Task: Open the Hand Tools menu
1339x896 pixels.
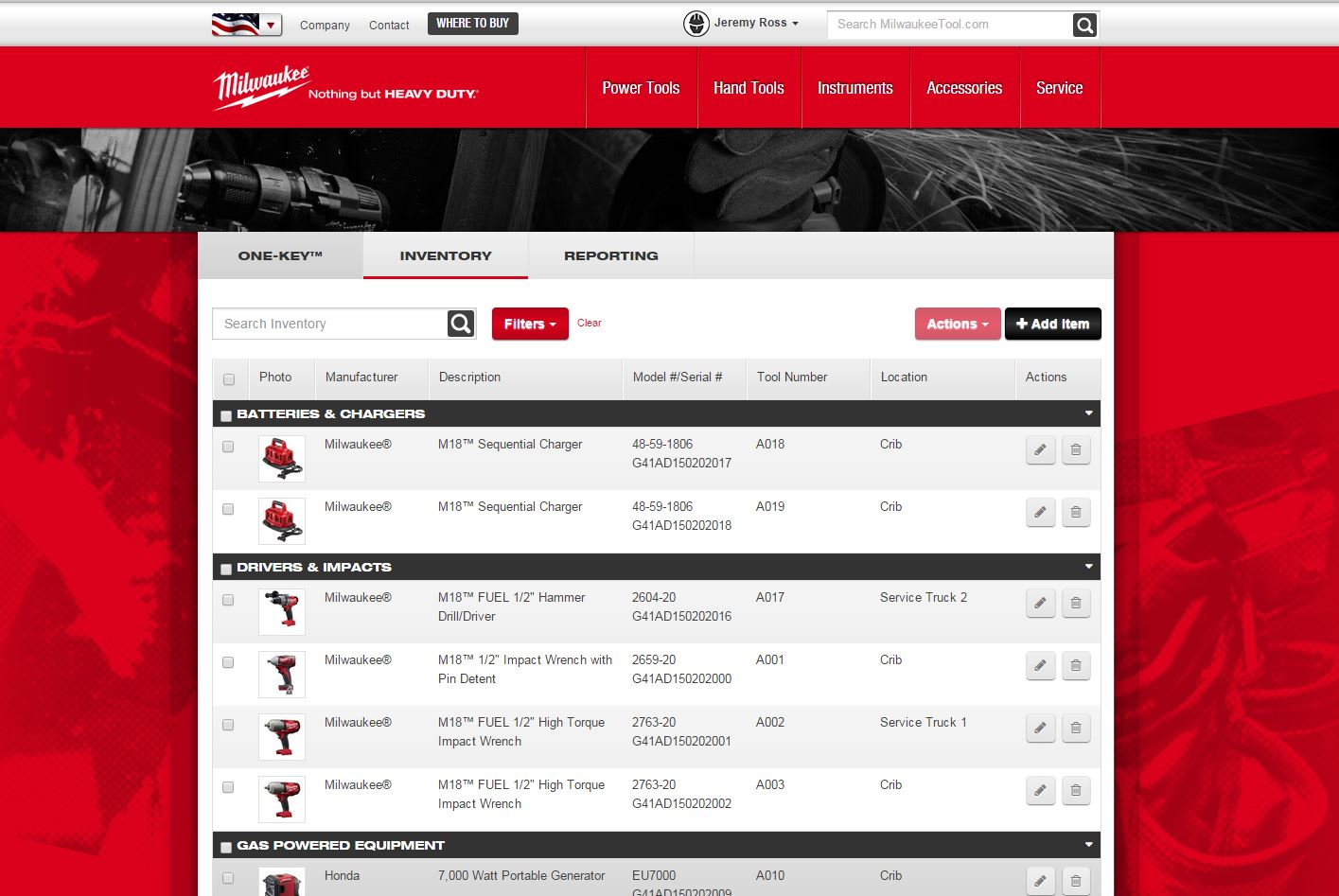Action: coord(749,88)
